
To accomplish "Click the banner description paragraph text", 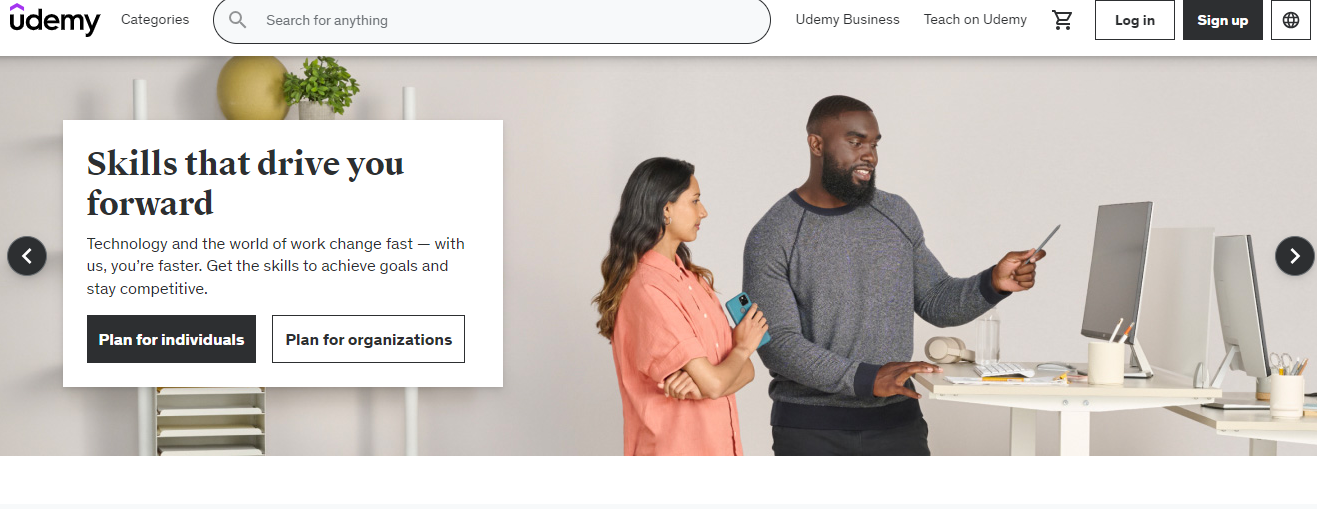I will coord(276,266).
